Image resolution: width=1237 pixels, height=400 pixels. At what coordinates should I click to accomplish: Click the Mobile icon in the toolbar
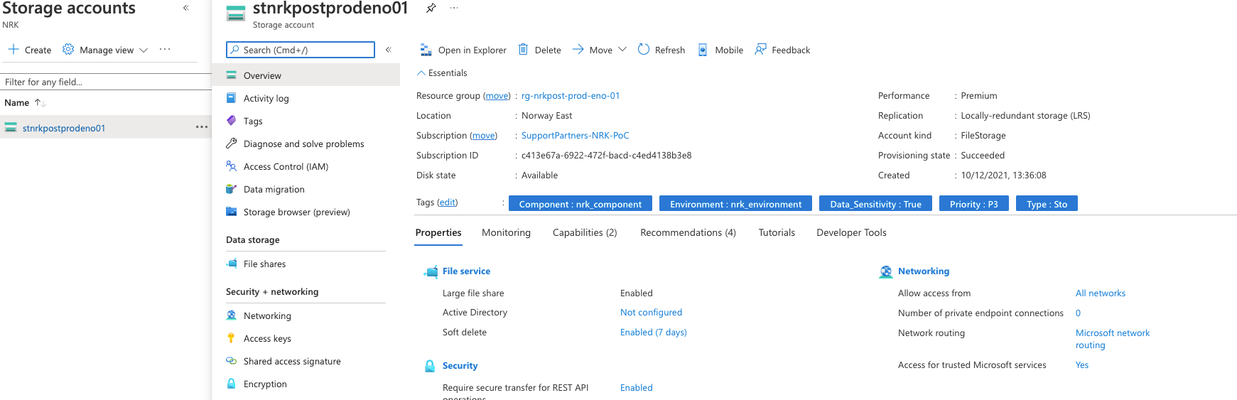(x=703, y=49)
